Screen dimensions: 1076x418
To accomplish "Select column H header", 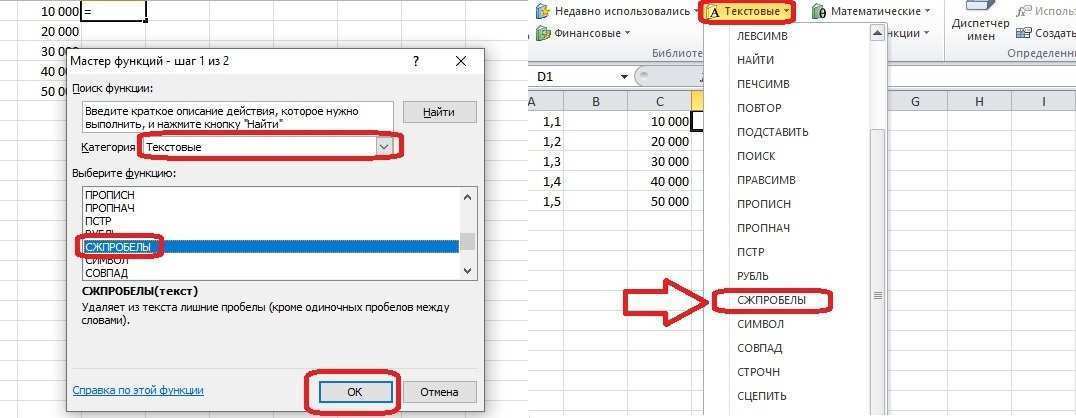I will click(x=979, y=102).
